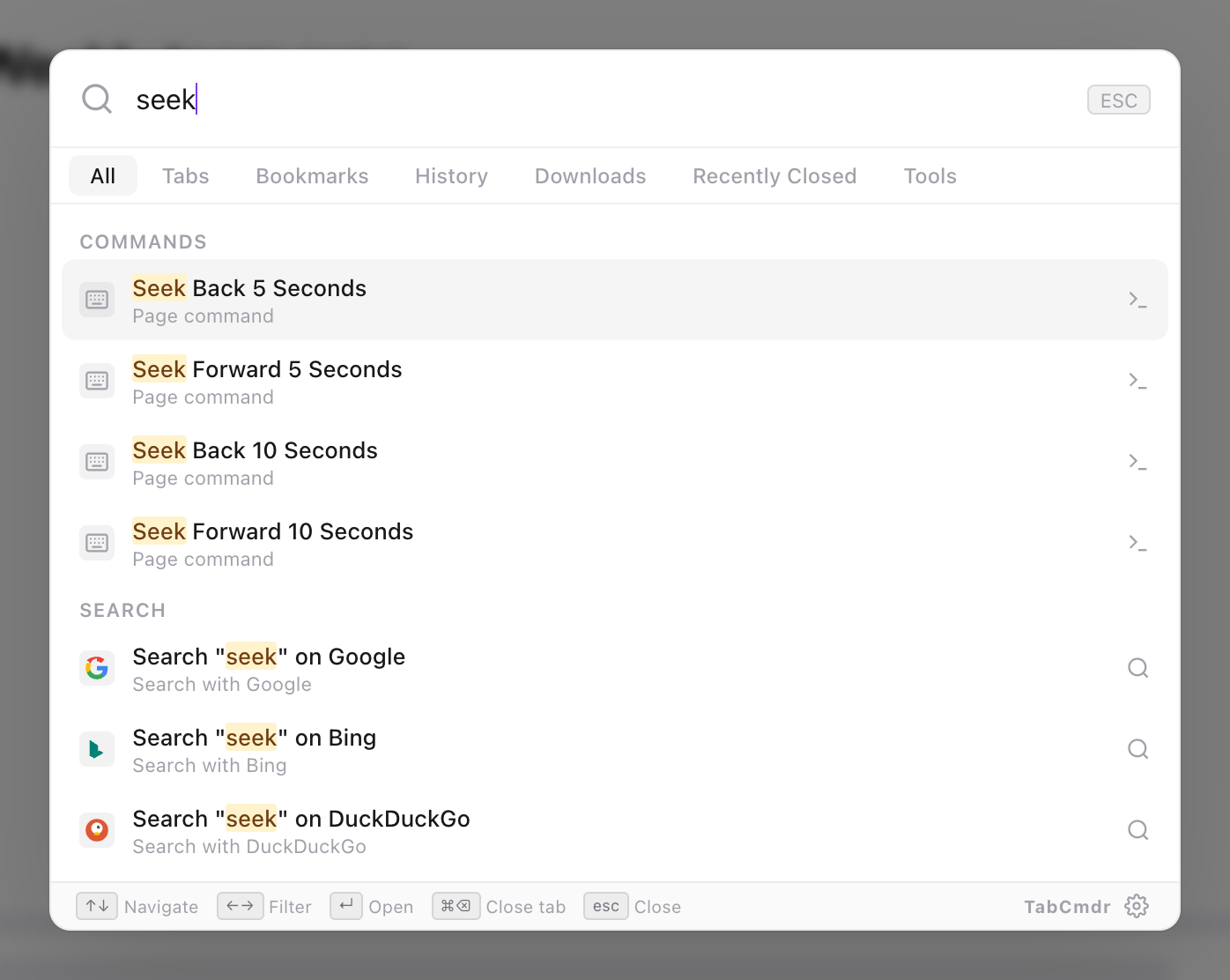Click the esc key hint in footer

coord(606,906)
